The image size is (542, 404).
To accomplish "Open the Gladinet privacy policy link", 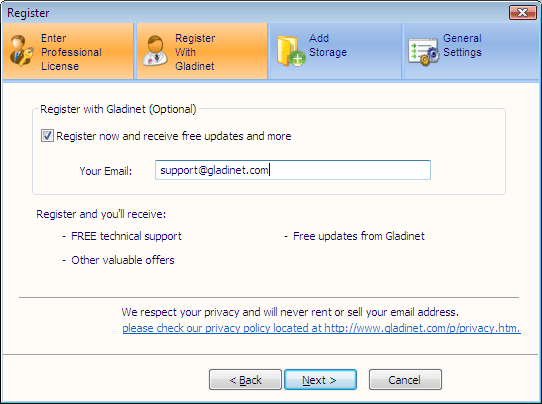I will [x=321, y=328].
